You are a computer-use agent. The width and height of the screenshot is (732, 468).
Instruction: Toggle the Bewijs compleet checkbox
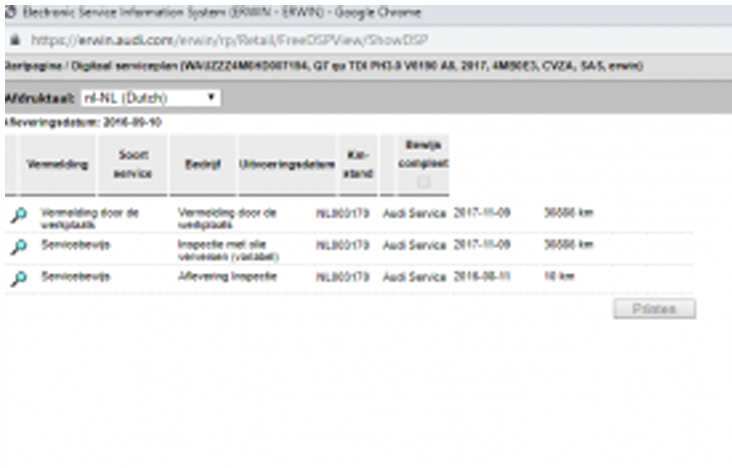[424, 182]
